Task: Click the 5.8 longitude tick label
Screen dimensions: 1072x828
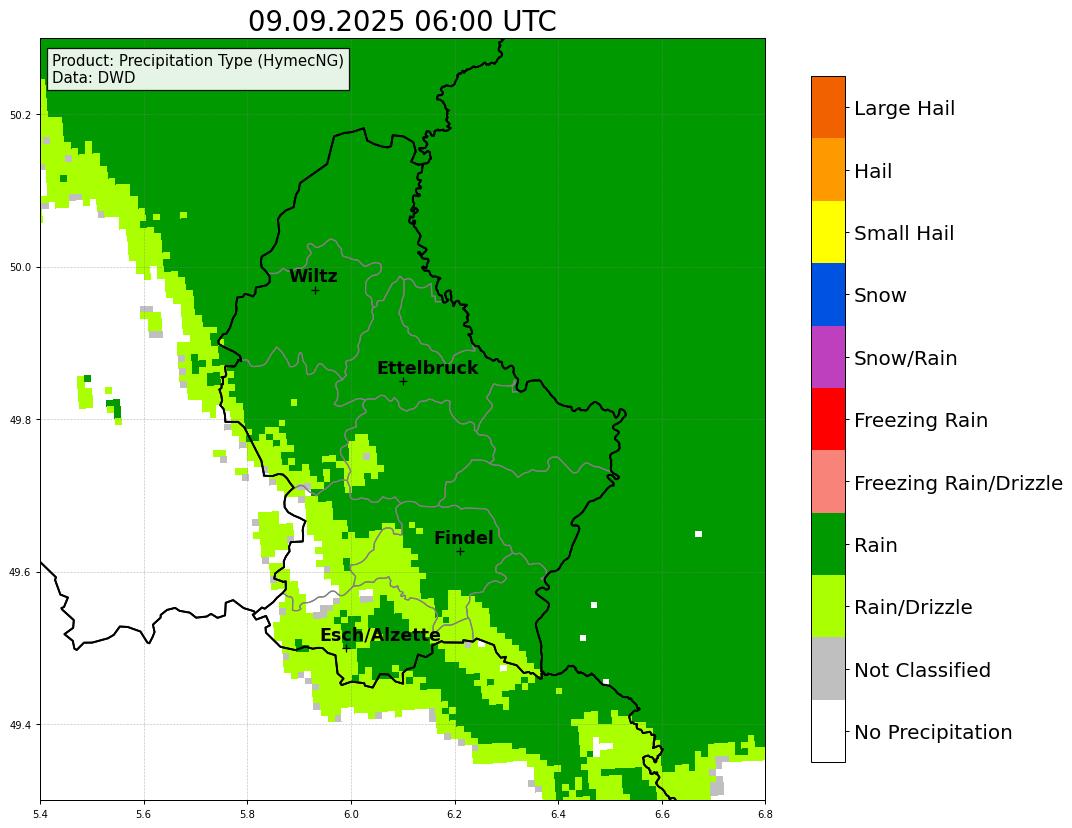Action: tap(247, 814)
